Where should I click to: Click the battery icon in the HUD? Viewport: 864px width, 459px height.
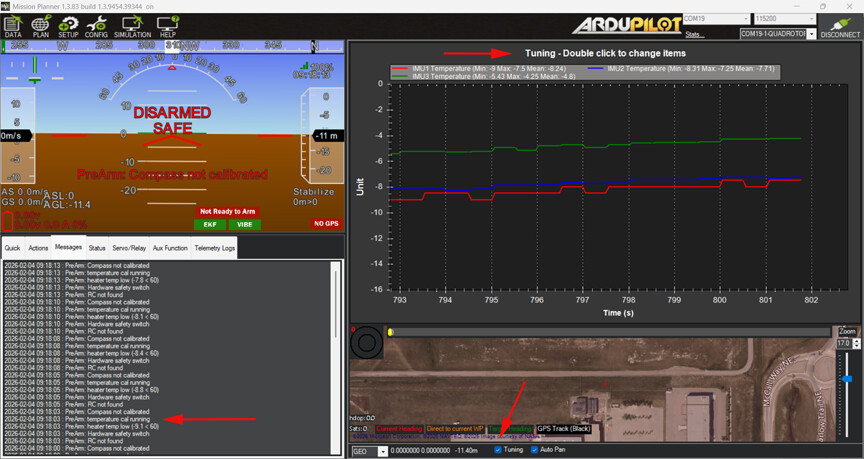click(7, 221)
